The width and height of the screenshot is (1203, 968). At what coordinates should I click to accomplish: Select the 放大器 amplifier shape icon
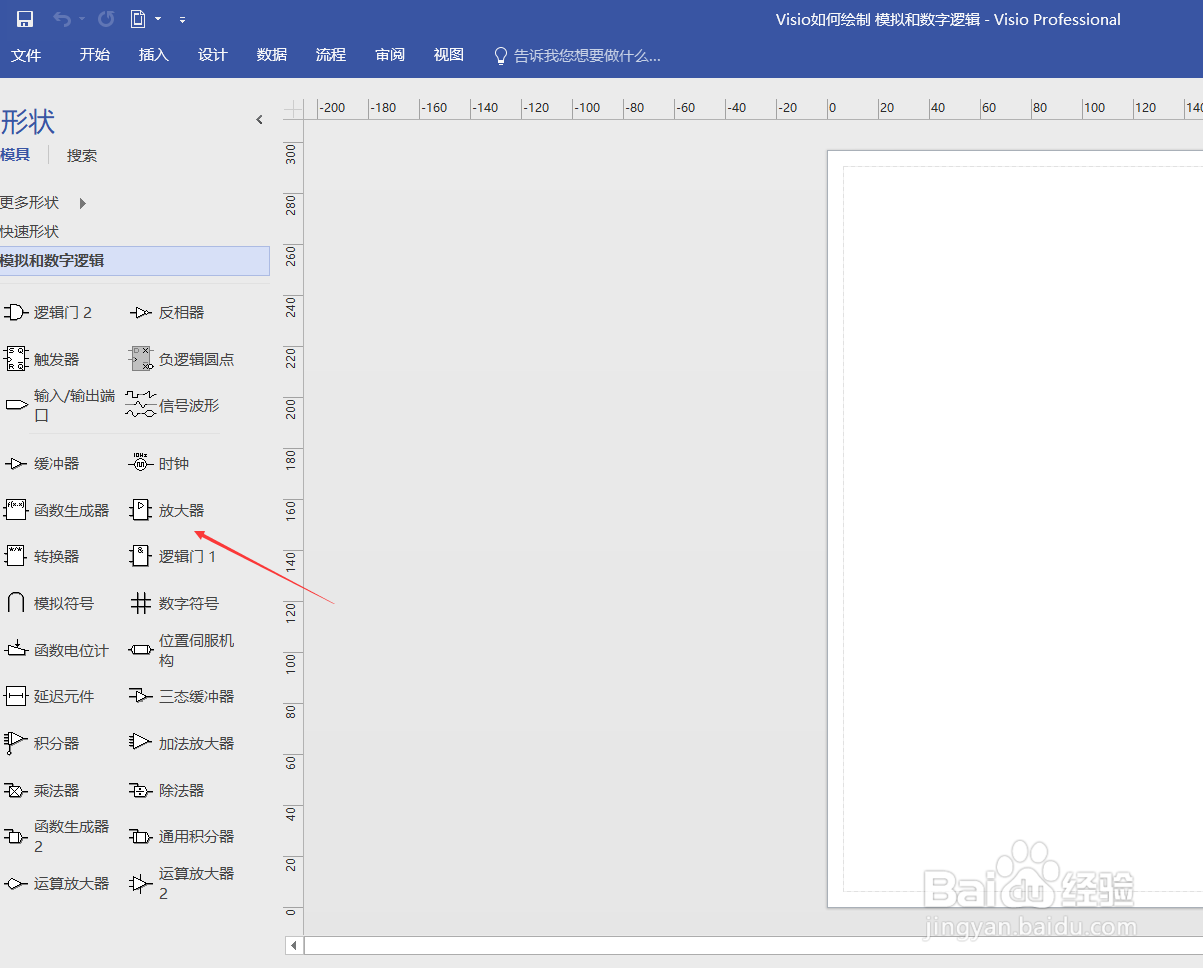pyautogui.click(x=141, y=510)
